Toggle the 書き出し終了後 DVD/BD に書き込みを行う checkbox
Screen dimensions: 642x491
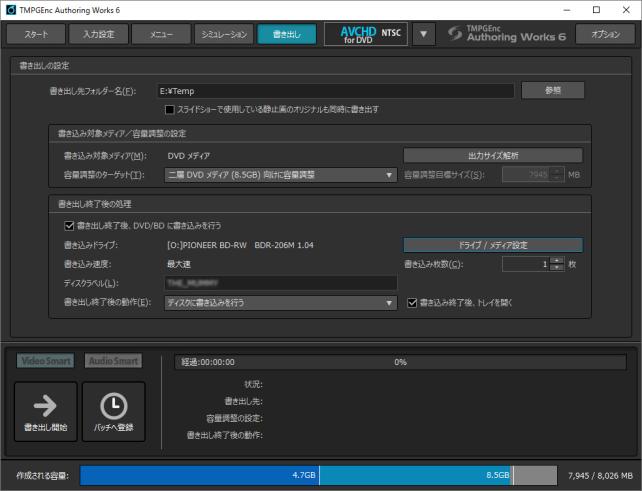point(69,226)
